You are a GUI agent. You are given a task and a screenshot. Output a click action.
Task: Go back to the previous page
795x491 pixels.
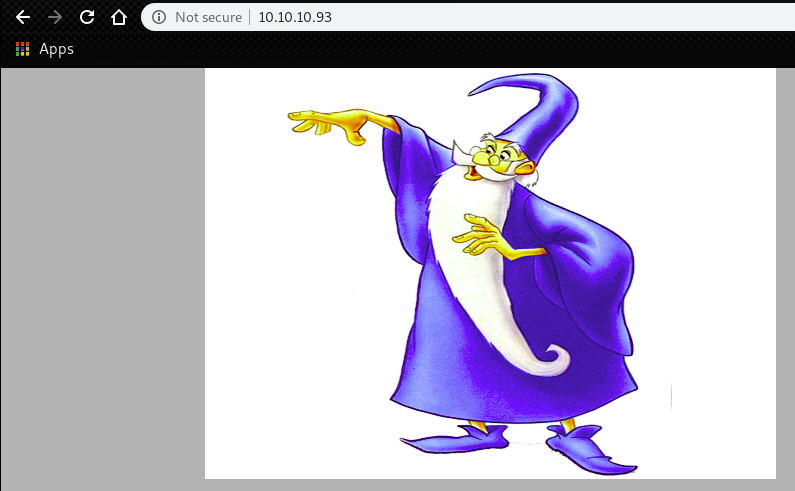[x=23, y=17]
